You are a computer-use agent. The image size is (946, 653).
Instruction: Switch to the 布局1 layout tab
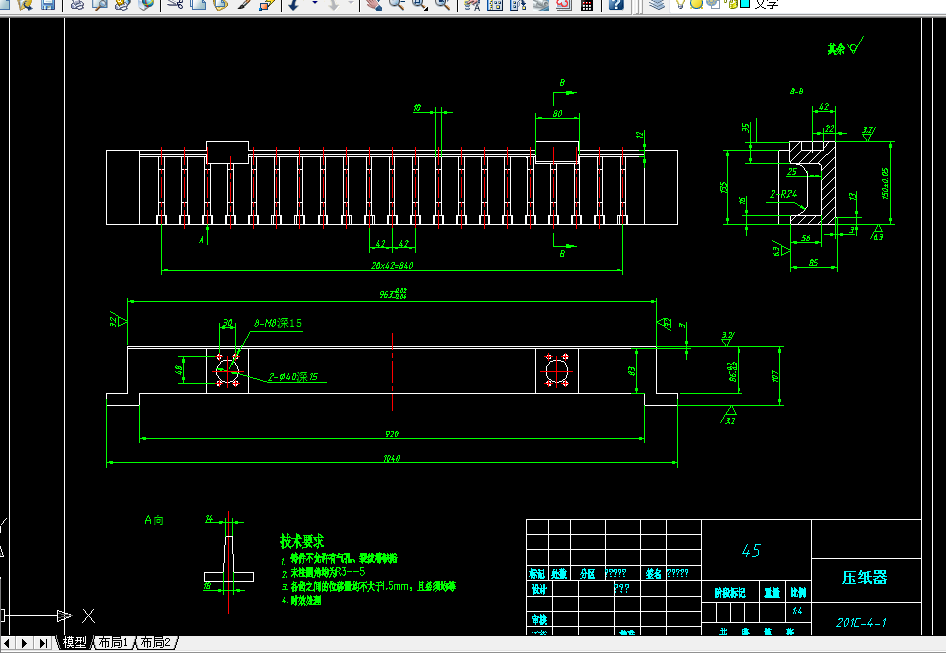[113, 643]
